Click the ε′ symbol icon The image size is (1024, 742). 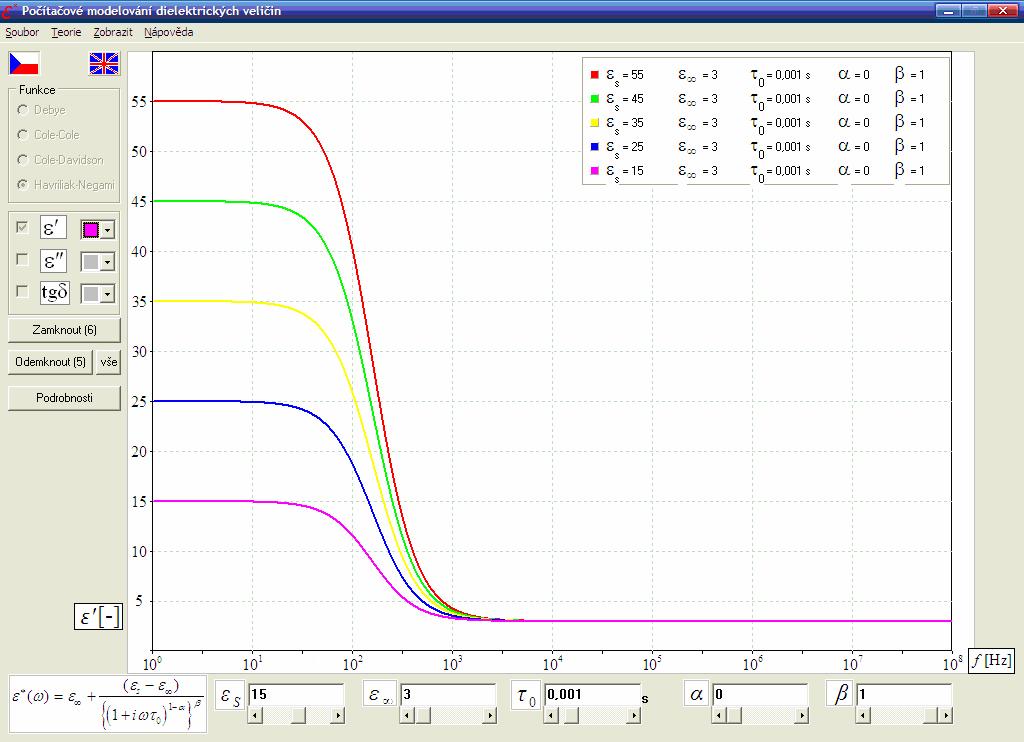point(53,228)
